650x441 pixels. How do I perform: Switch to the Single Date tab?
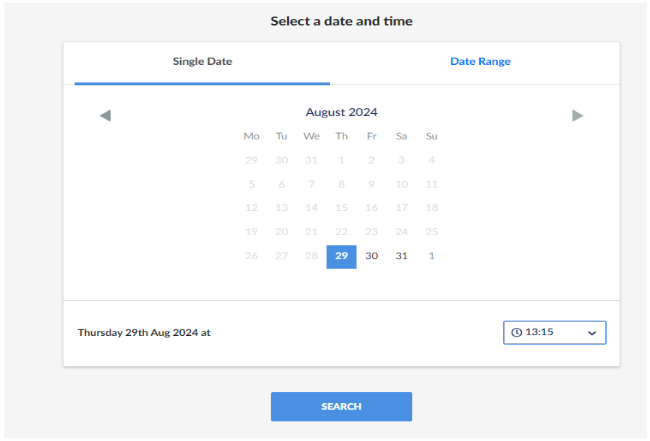202,62
